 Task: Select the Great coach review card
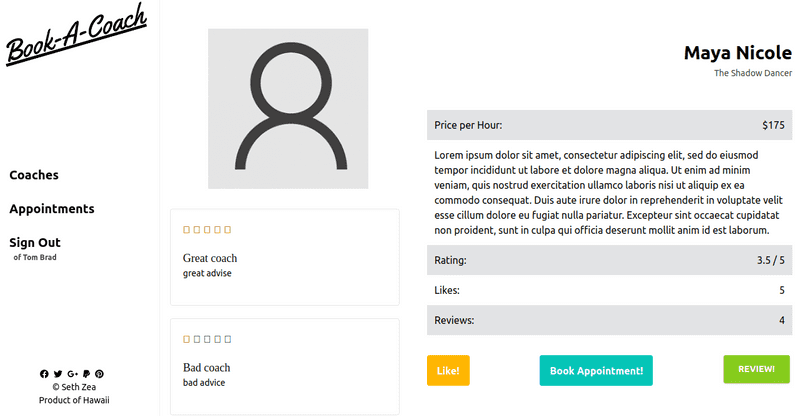click(x=285, y=257)
